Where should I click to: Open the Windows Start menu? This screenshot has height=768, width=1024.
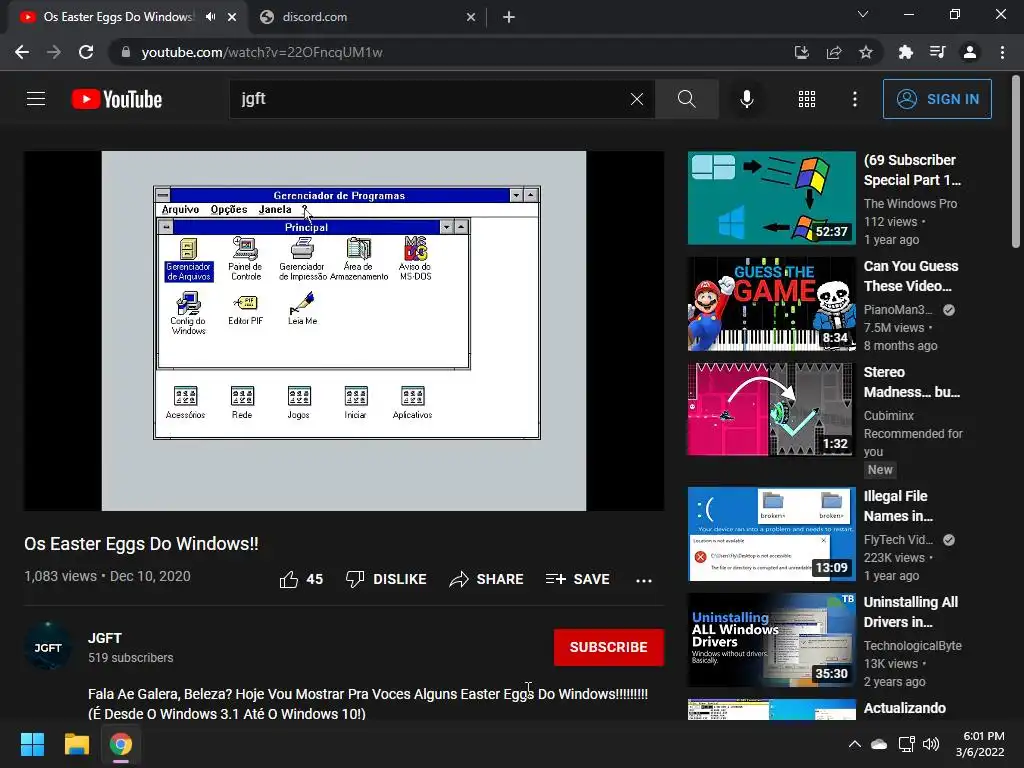(32, 744)
